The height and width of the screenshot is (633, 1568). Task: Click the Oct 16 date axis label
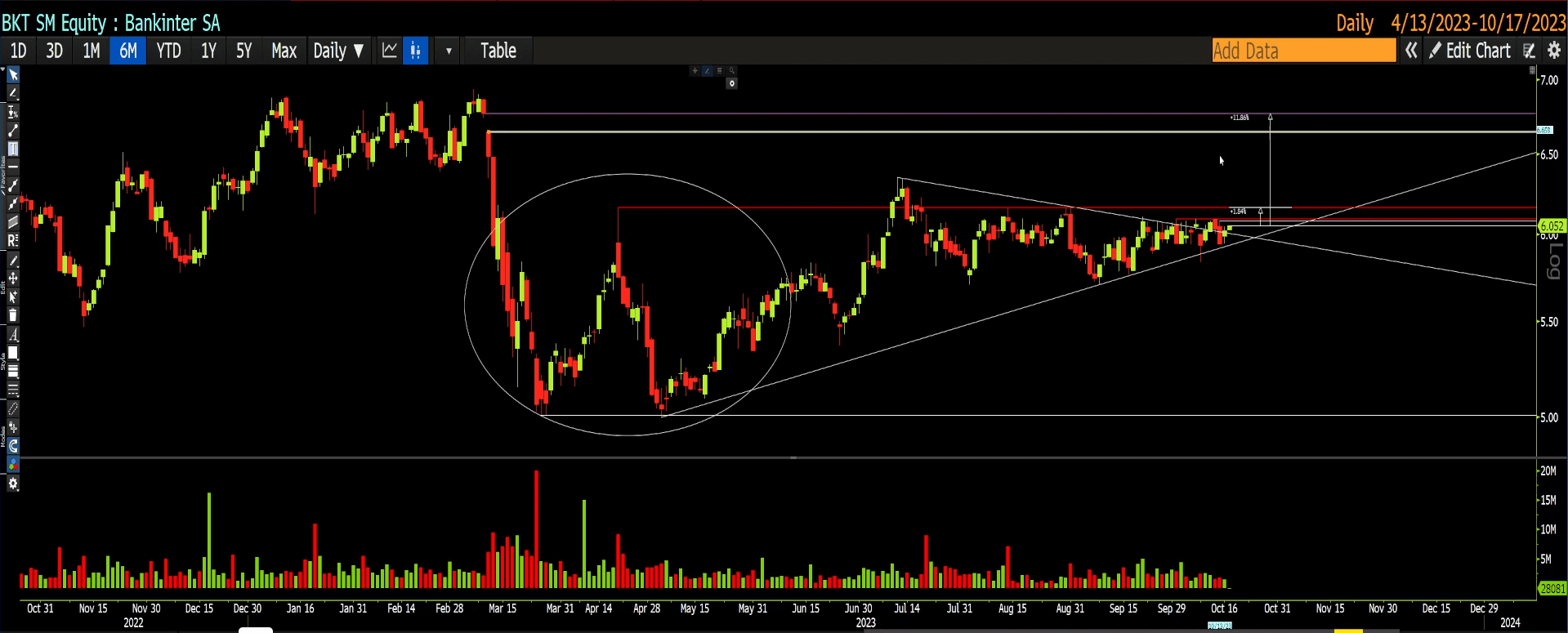point(1224,608)
